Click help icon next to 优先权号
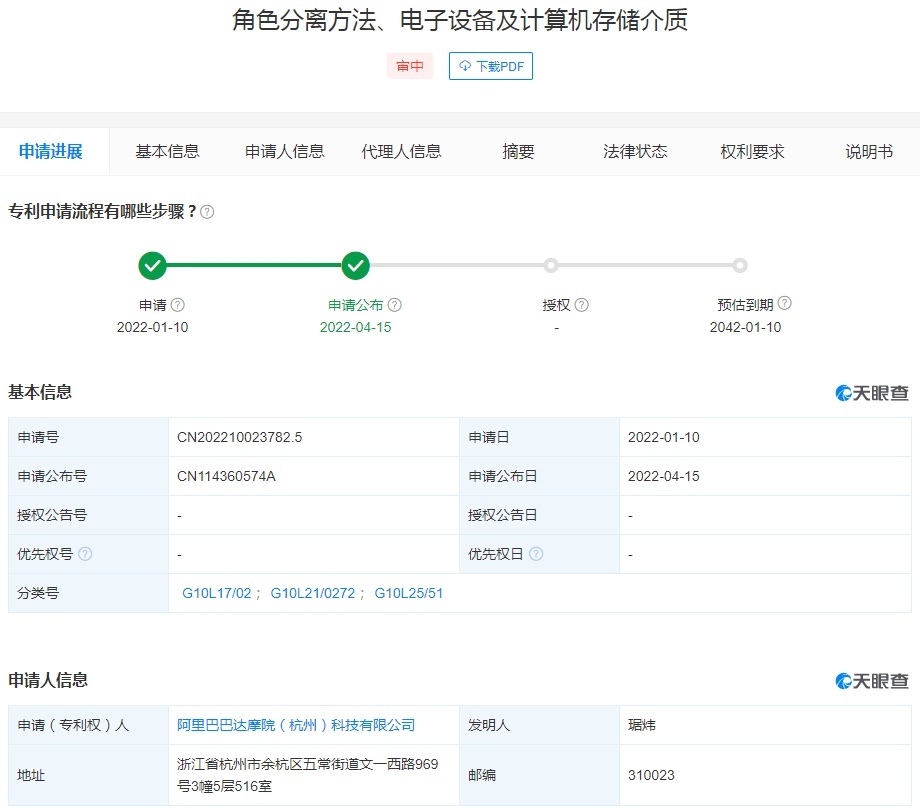The width and height of the screenshot is (920, 808). pyautogui.click(x=85, y=554)
